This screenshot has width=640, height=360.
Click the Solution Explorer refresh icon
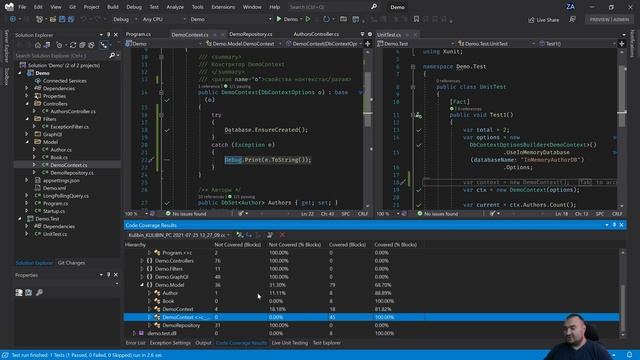click(73, 45)
